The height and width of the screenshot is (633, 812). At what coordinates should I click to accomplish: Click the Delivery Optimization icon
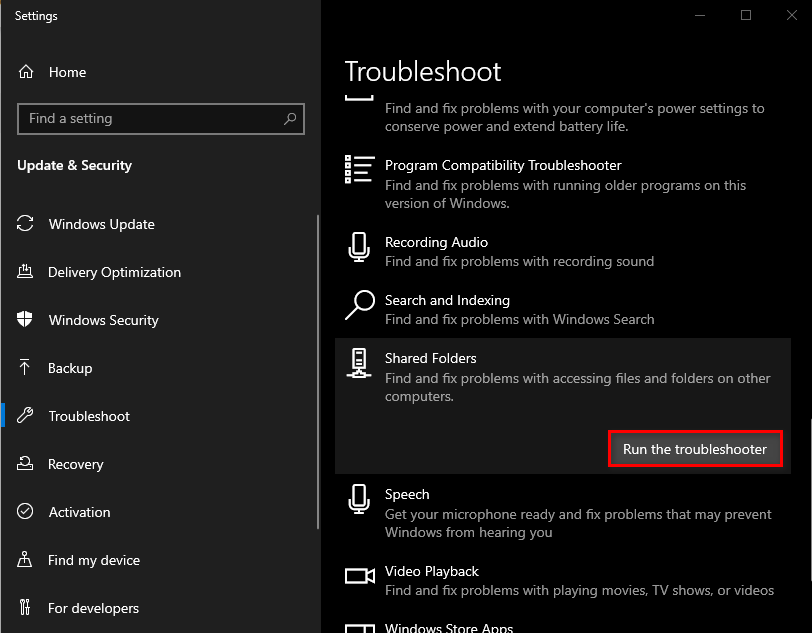click(26, 272)
